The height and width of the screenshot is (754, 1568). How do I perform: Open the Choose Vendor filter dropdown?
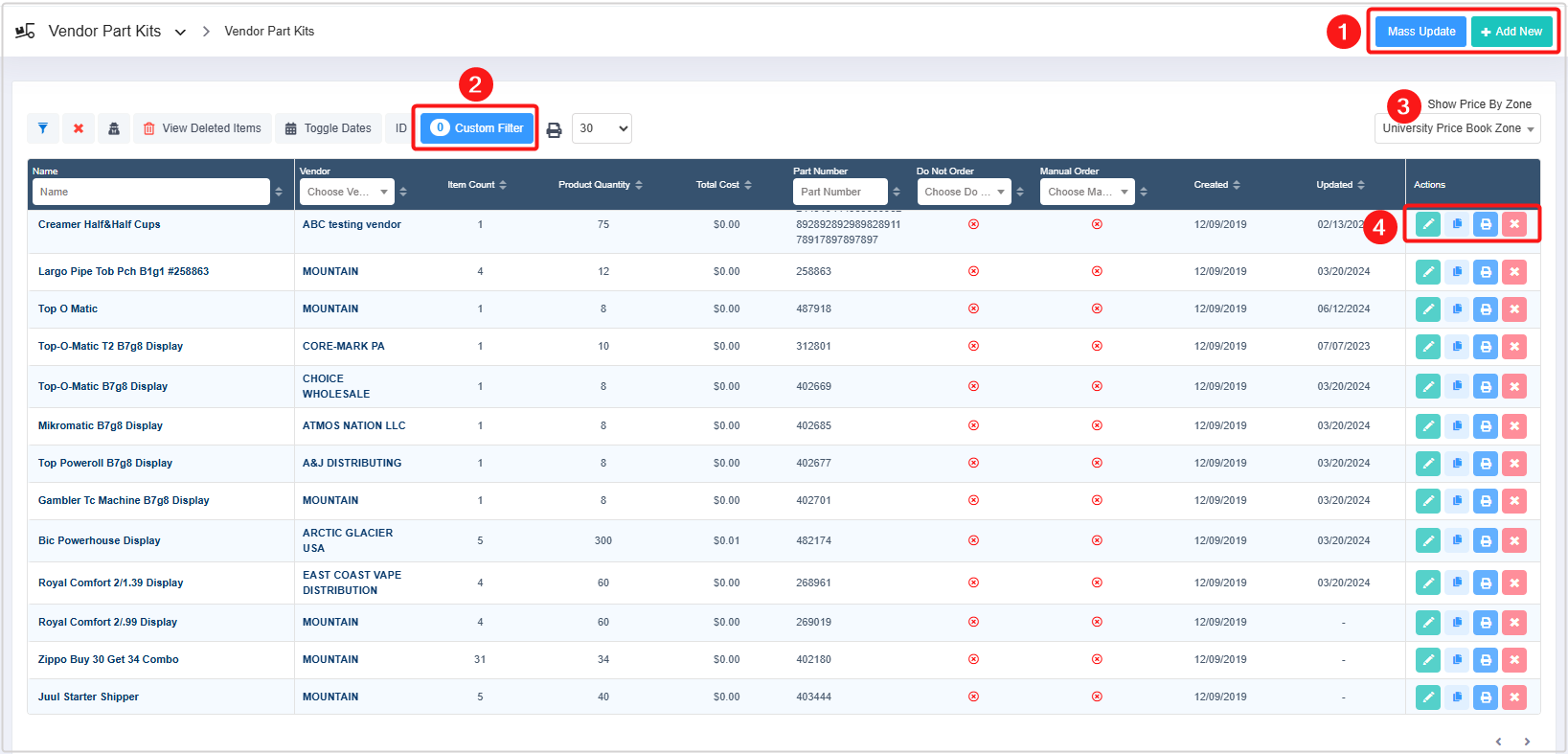(347, 192)
